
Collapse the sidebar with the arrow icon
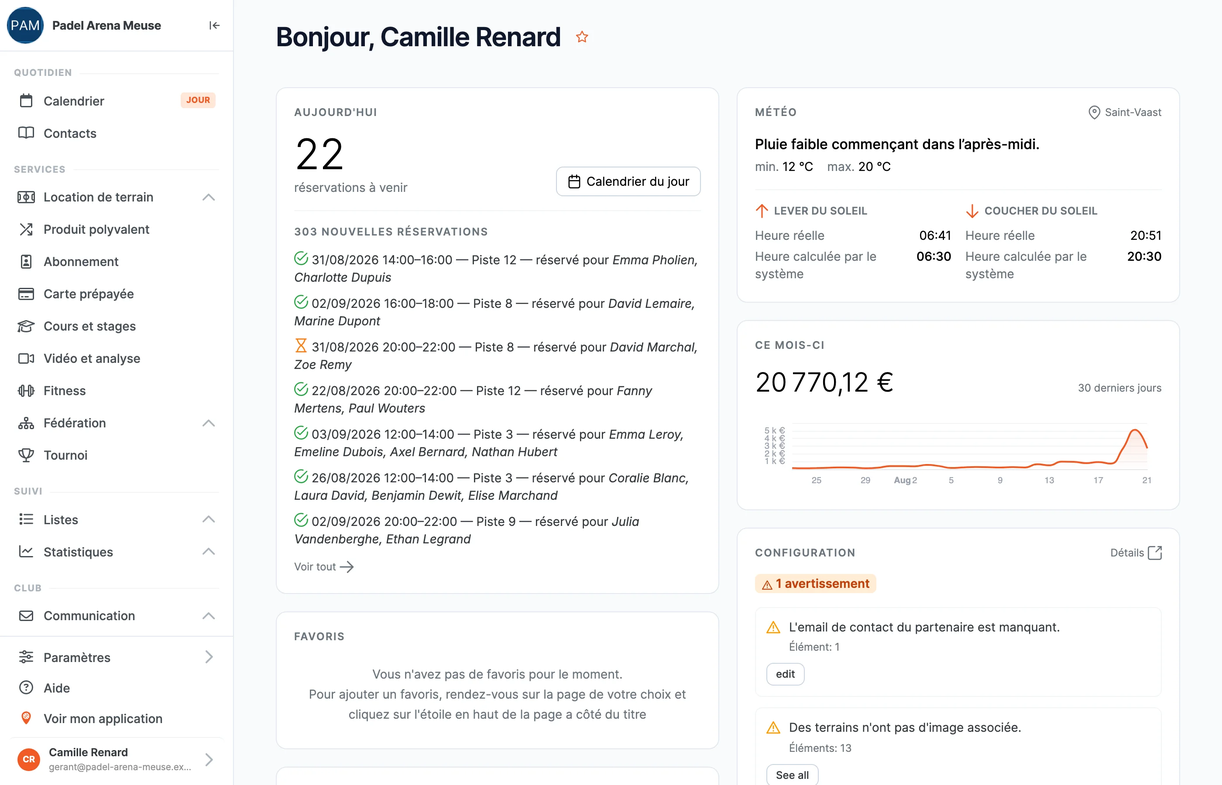[x=214, y=26]
